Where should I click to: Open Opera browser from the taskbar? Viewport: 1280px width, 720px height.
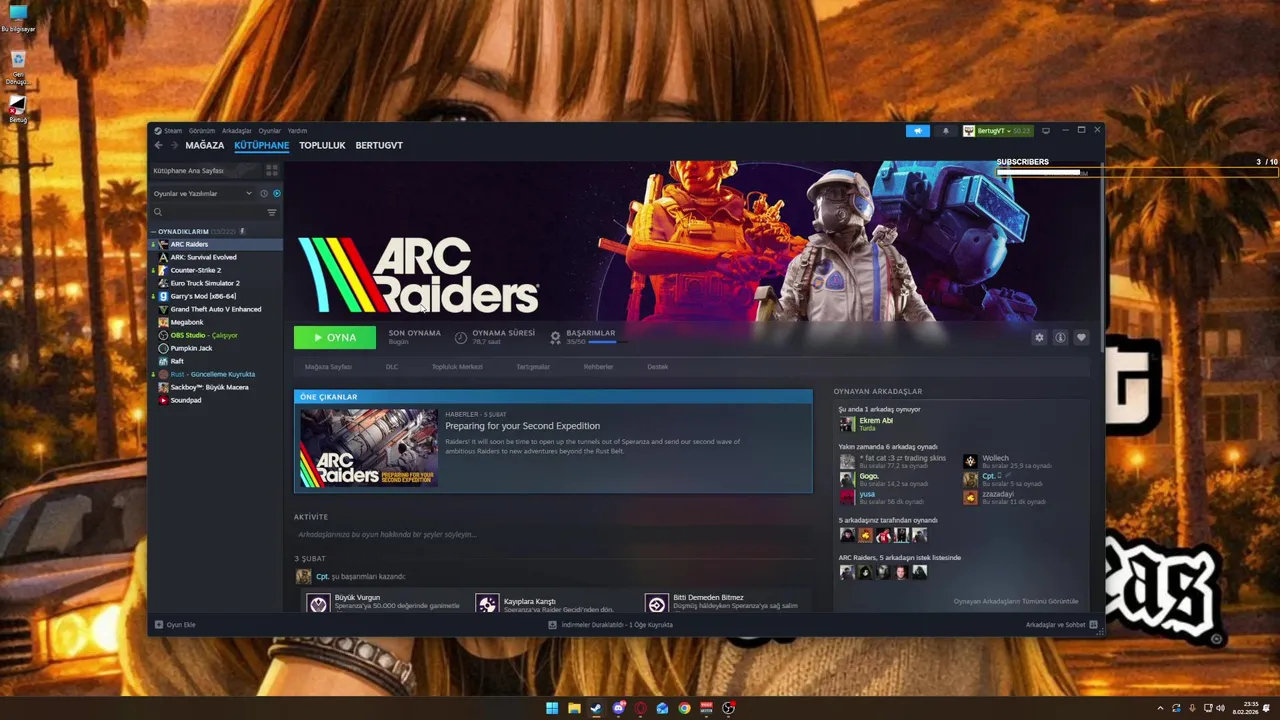pos(640,708)
